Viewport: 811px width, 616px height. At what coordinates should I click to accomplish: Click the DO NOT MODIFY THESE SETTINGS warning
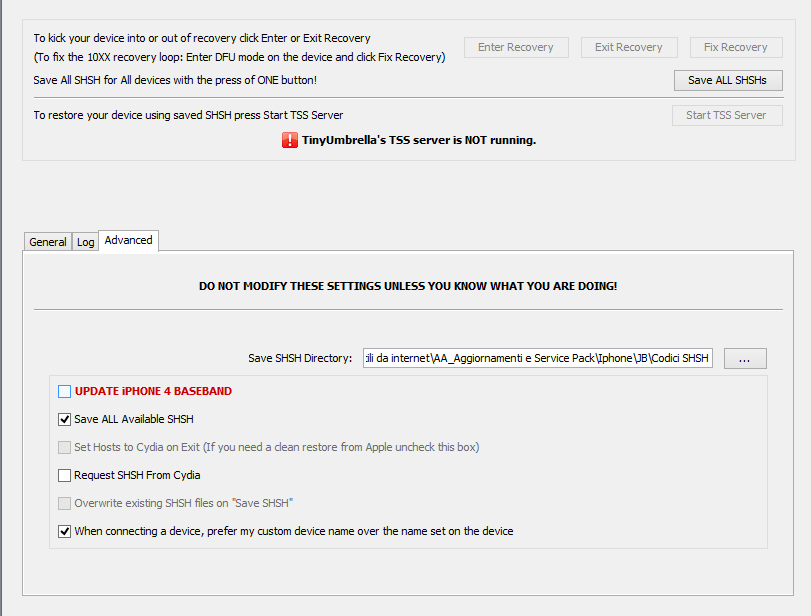(x=408, y=286)
